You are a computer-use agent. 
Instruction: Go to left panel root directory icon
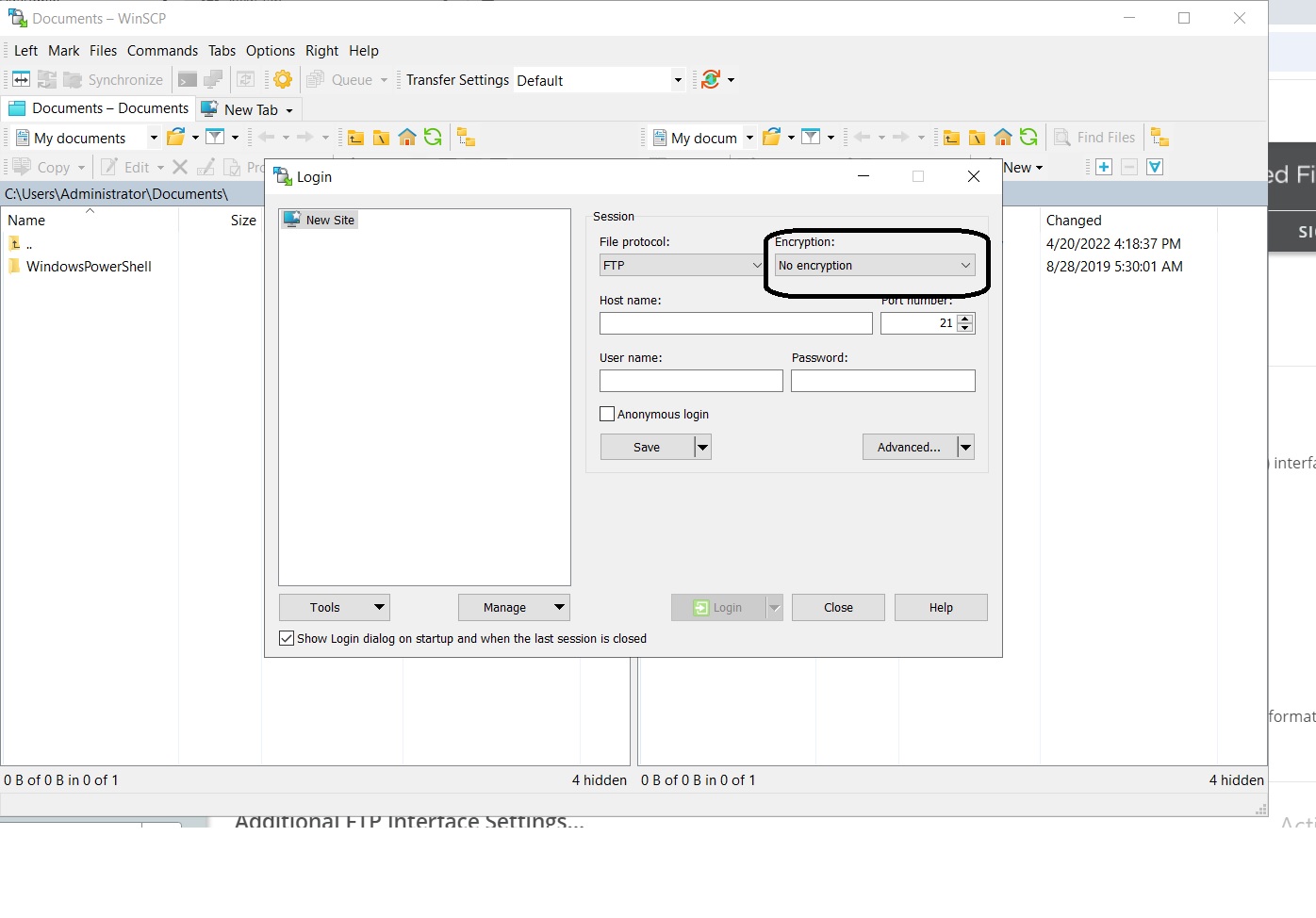click(381, 138)
